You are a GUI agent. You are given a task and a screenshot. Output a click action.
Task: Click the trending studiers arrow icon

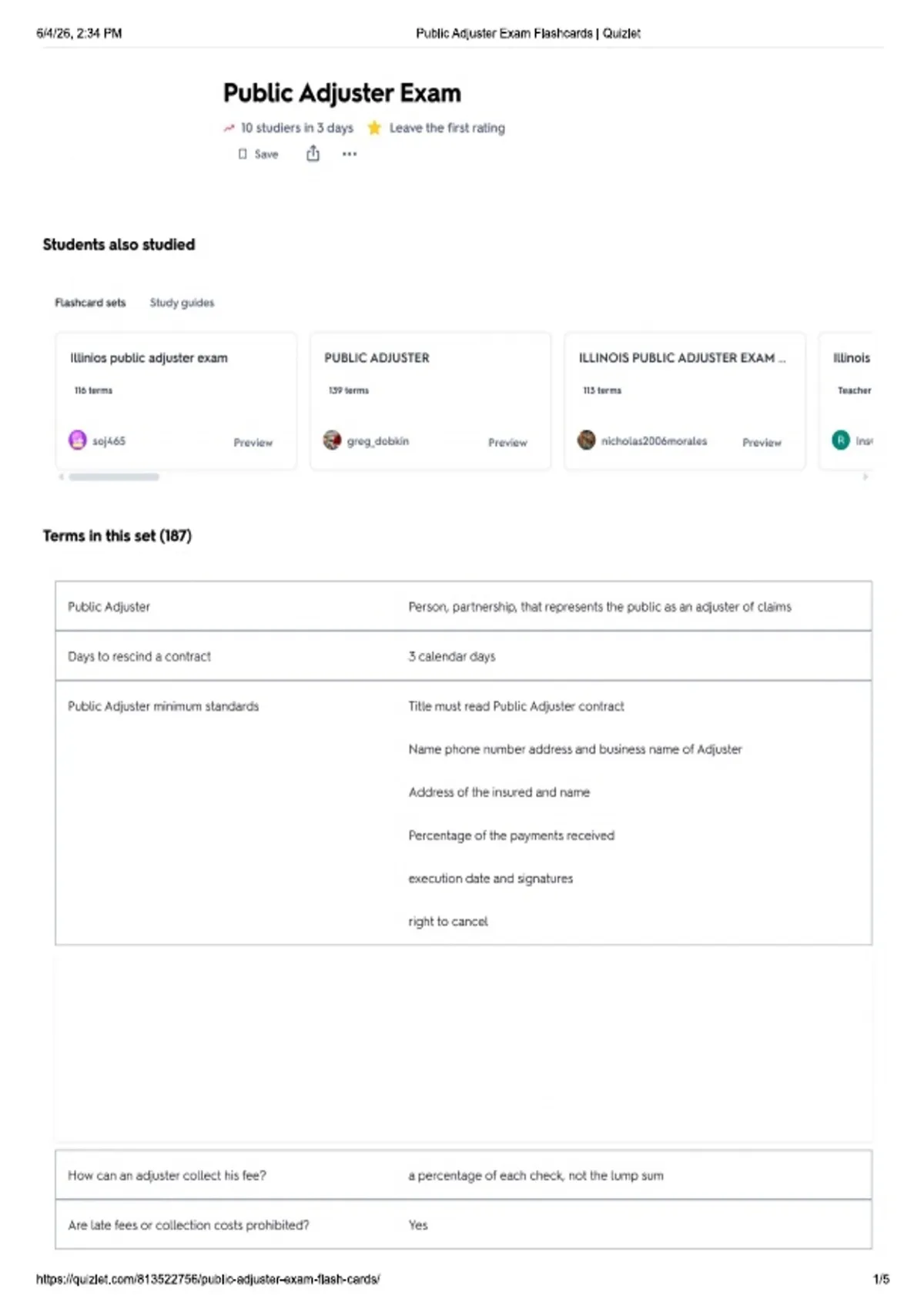[x=229, y=128]
